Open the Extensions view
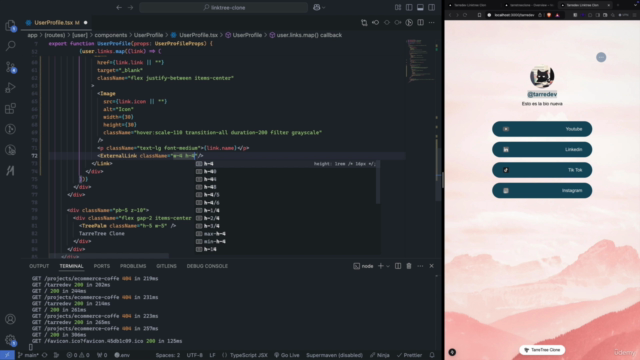Viewport: 640px width, 360px height. [11, 108]
